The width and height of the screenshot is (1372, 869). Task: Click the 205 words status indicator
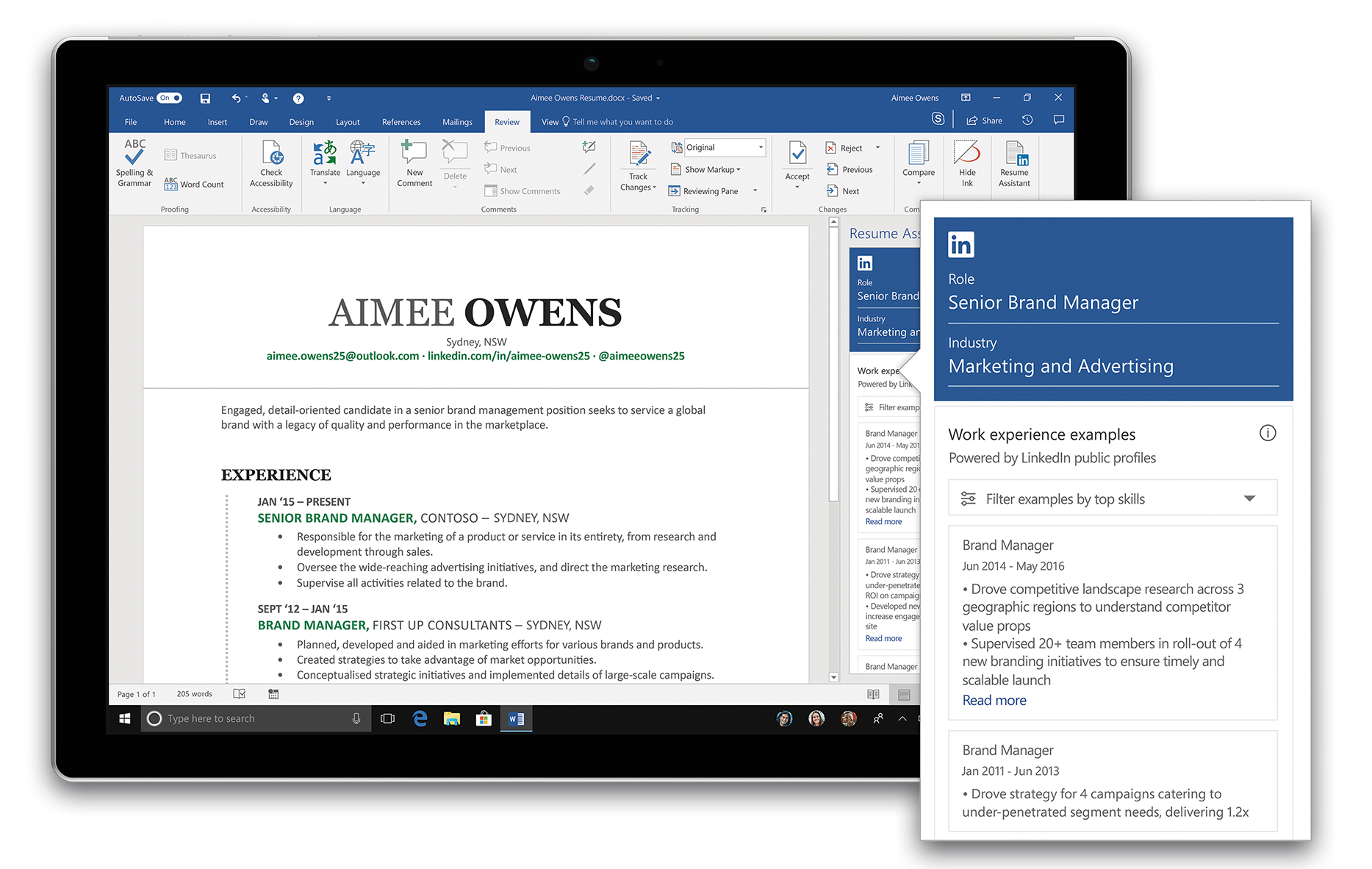pos(194,694)
